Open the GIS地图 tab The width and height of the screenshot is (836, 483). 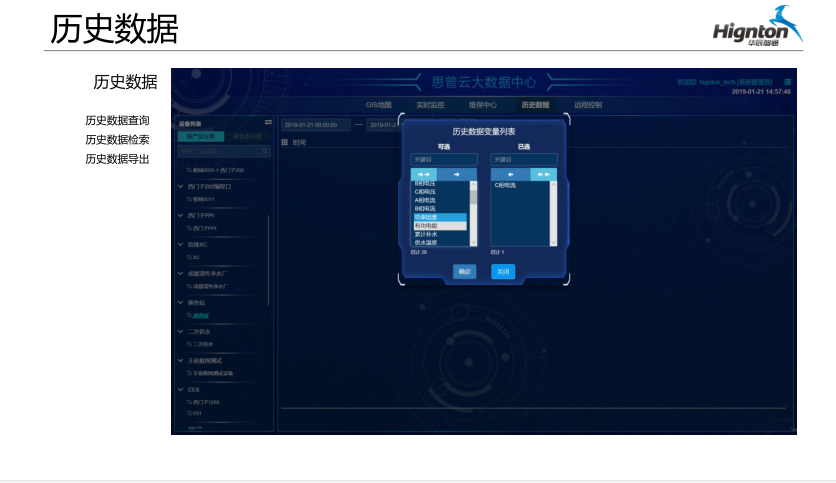coord(378,104)
